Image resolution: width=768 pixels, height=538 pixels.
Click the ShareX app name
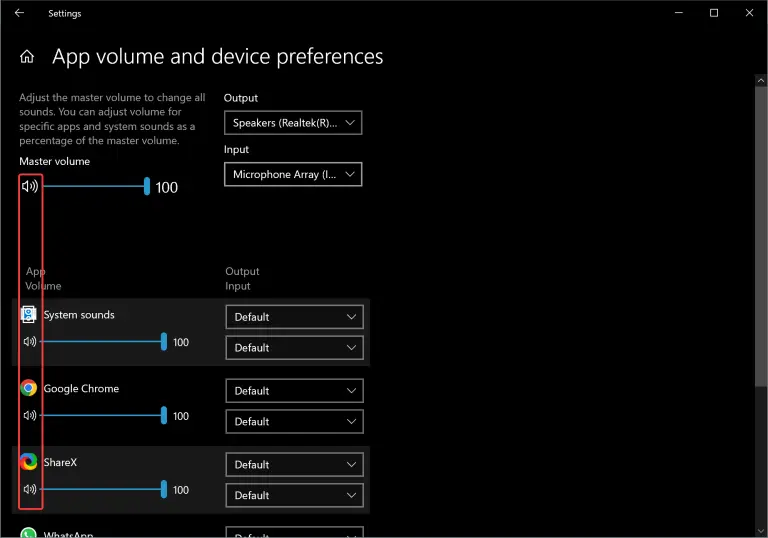[x=60, y=462]
